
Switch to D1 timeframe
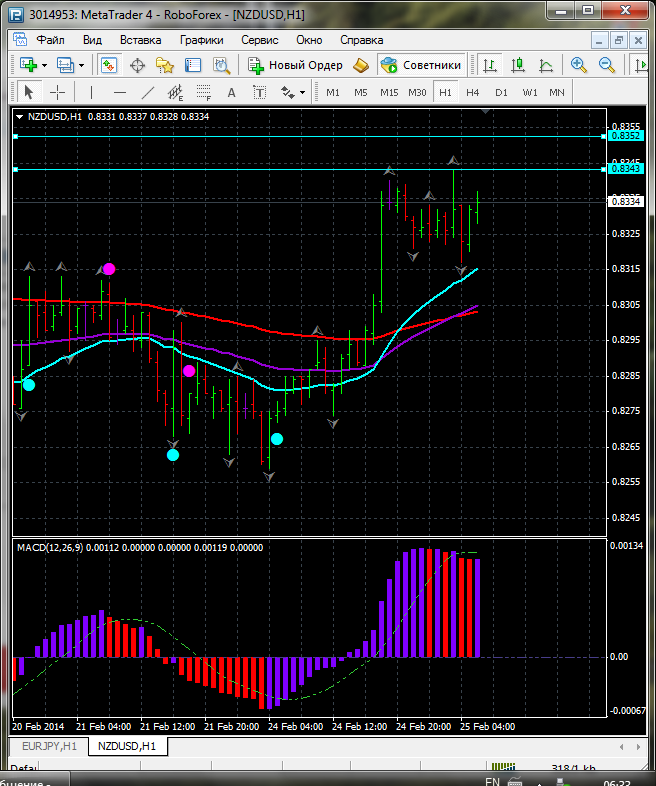pos(501,92)
